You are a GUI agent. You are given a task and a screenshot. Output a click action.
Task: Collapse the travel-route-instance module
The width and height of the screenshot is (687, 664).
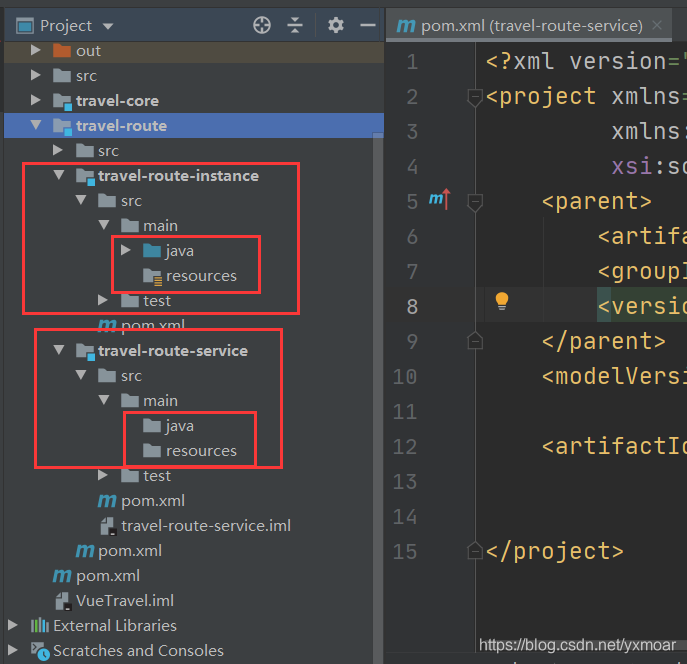pyautogui.click(x=59, y=175)
